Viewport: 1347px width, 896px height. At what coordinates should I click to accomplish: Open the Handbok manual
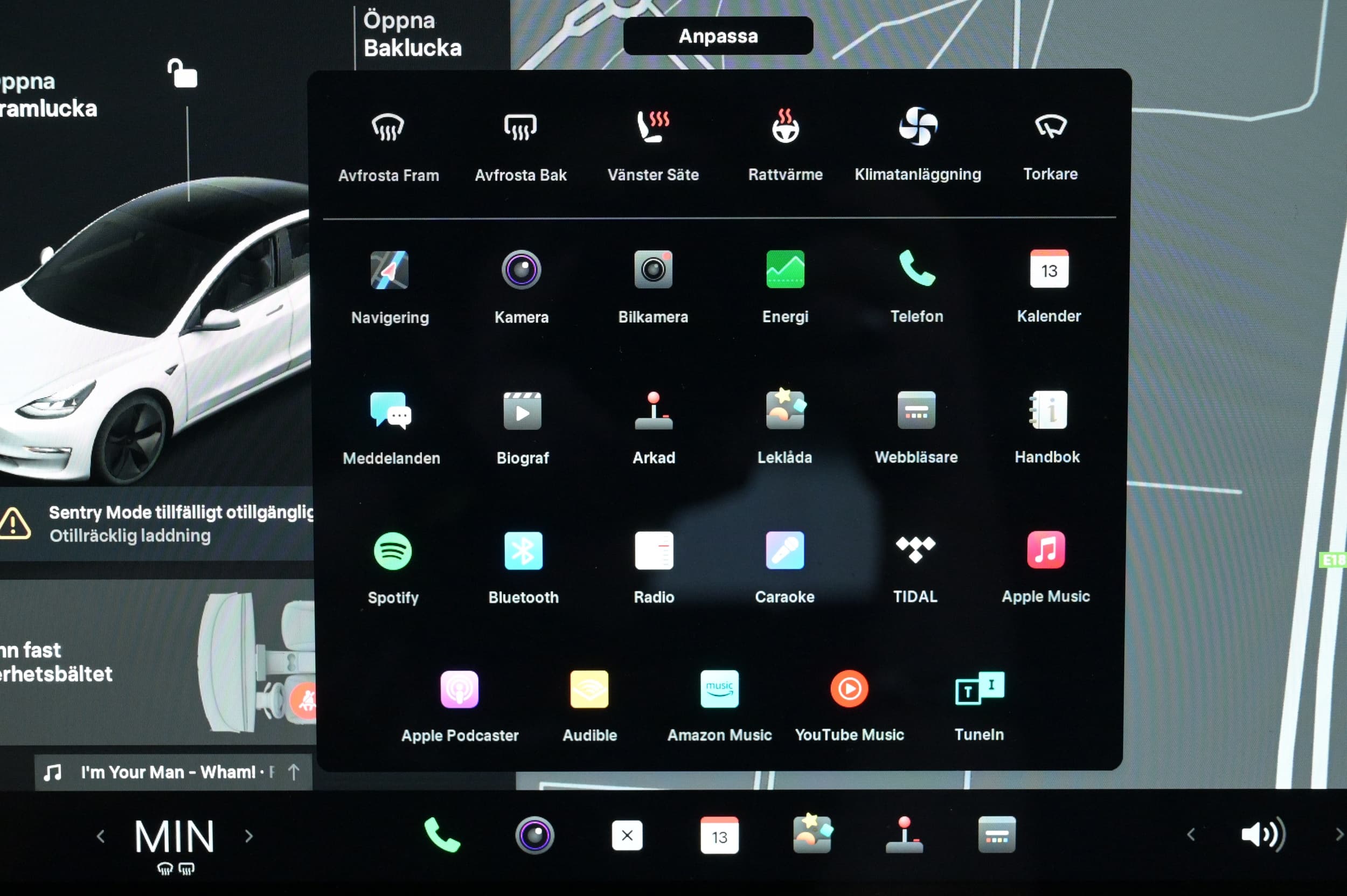(x=1047, y=427)
